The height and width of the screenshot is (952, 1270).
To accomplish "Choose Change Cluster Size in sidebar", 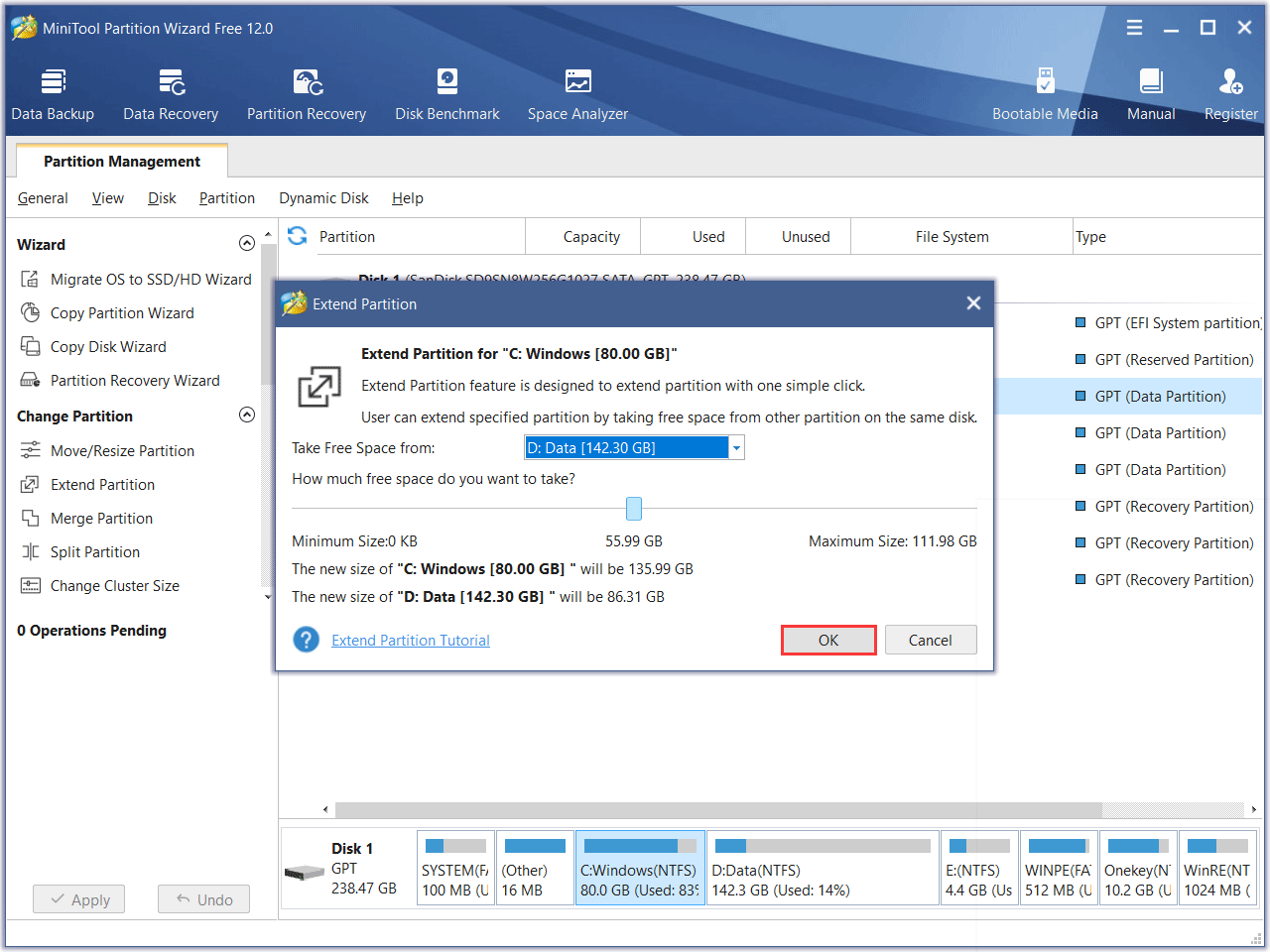I will click(x=99, y=586).
